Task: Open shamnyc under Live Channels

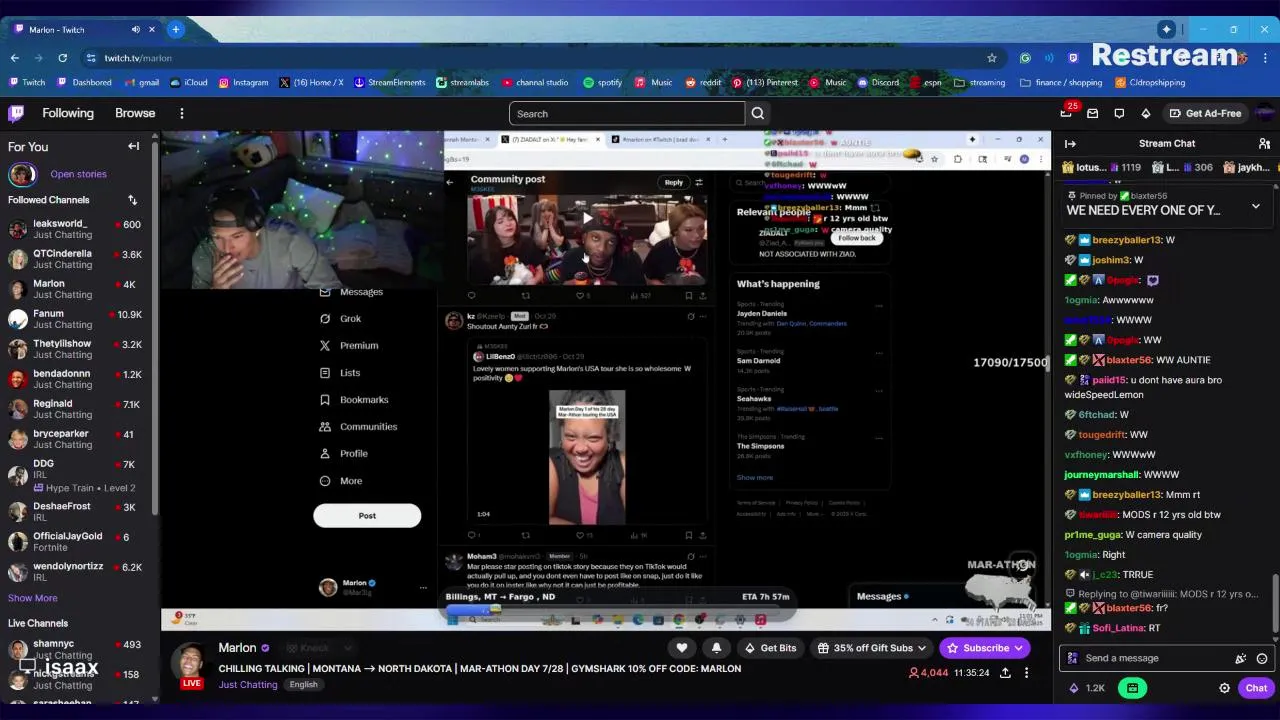Action: point(76,650)
